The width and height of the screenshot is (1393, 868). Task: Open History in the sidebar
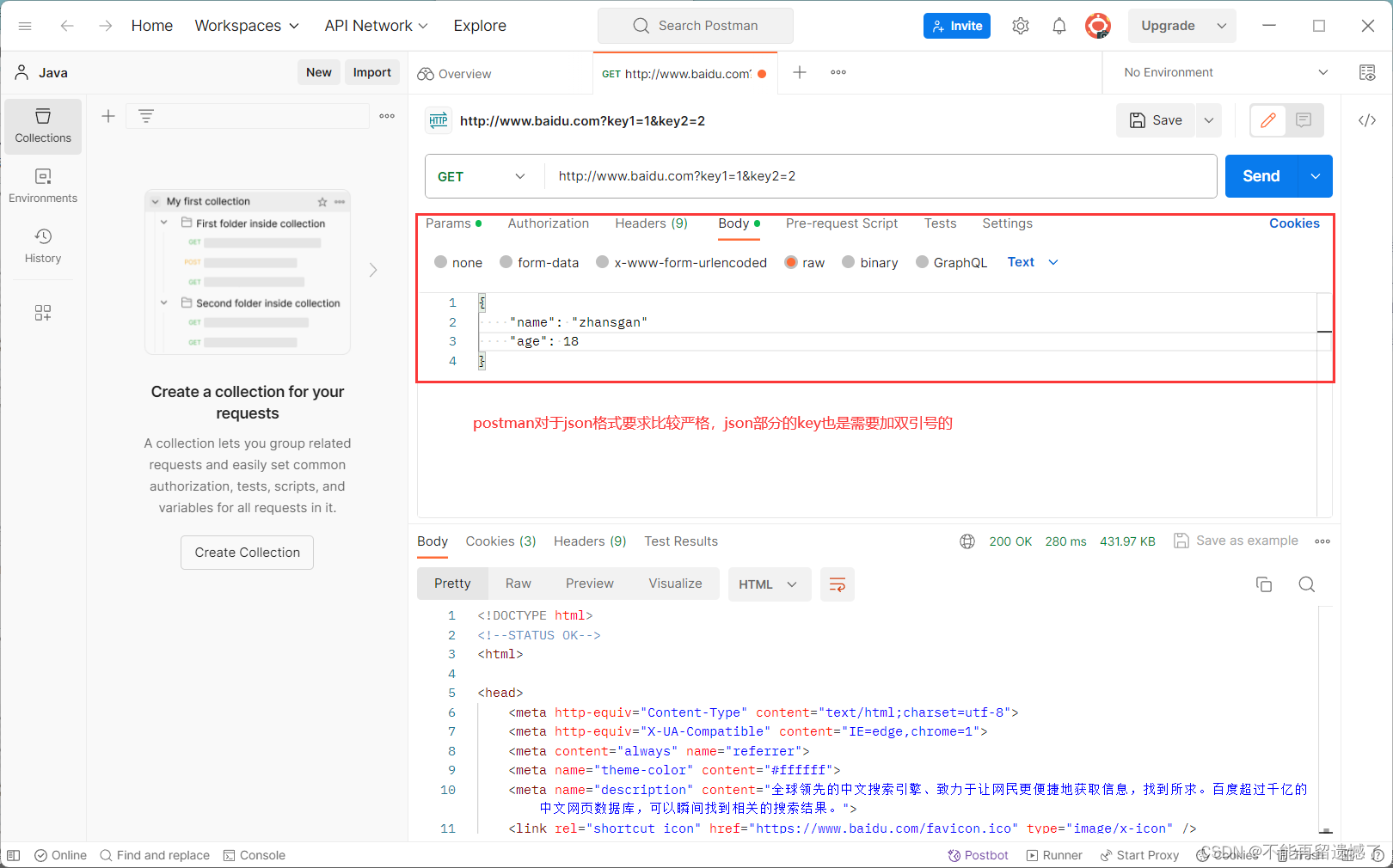pyautogui.click(x=43, y=247)
